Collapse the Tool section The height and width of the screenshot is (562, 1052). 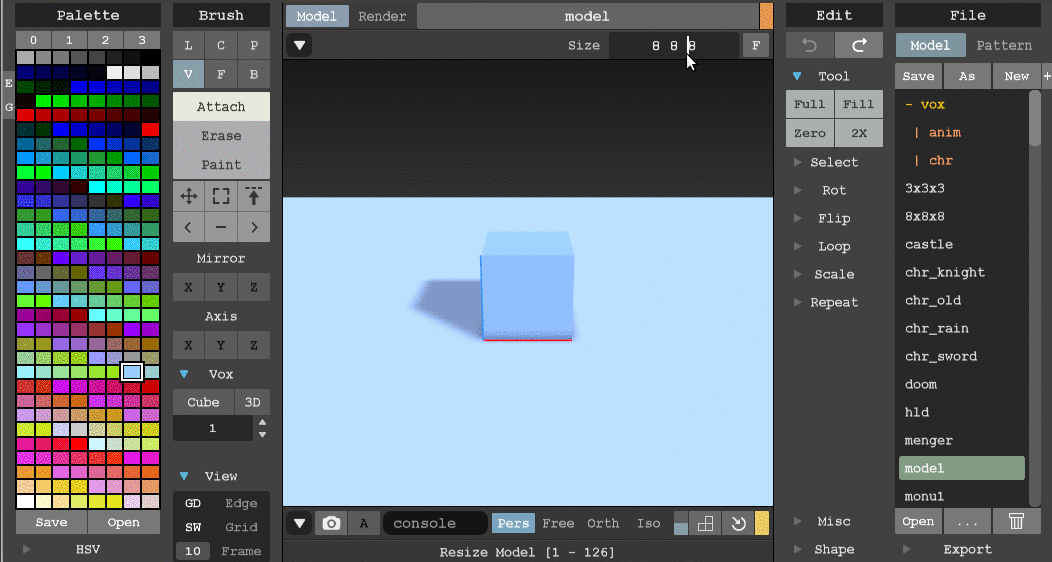tap(797, 76)
